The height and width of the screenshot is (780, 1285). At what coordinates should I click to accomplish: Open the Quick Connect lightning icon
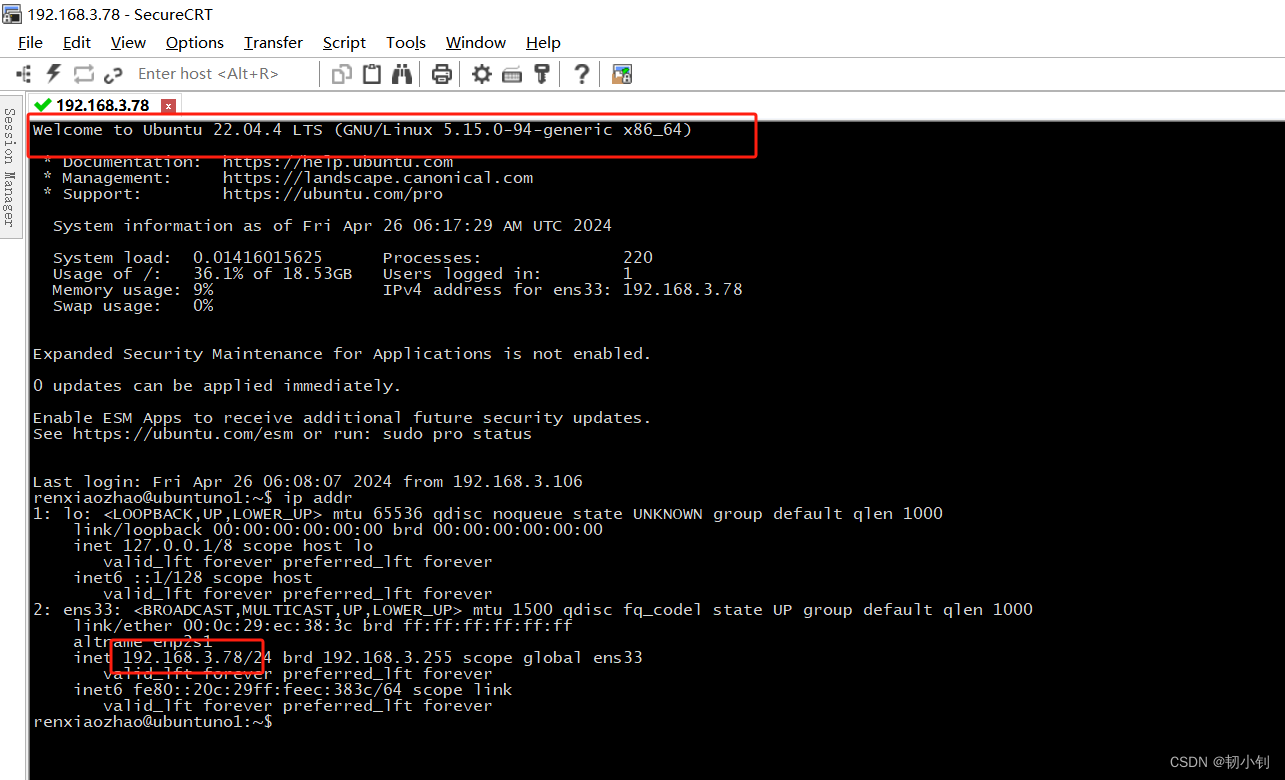pos(52,73)
